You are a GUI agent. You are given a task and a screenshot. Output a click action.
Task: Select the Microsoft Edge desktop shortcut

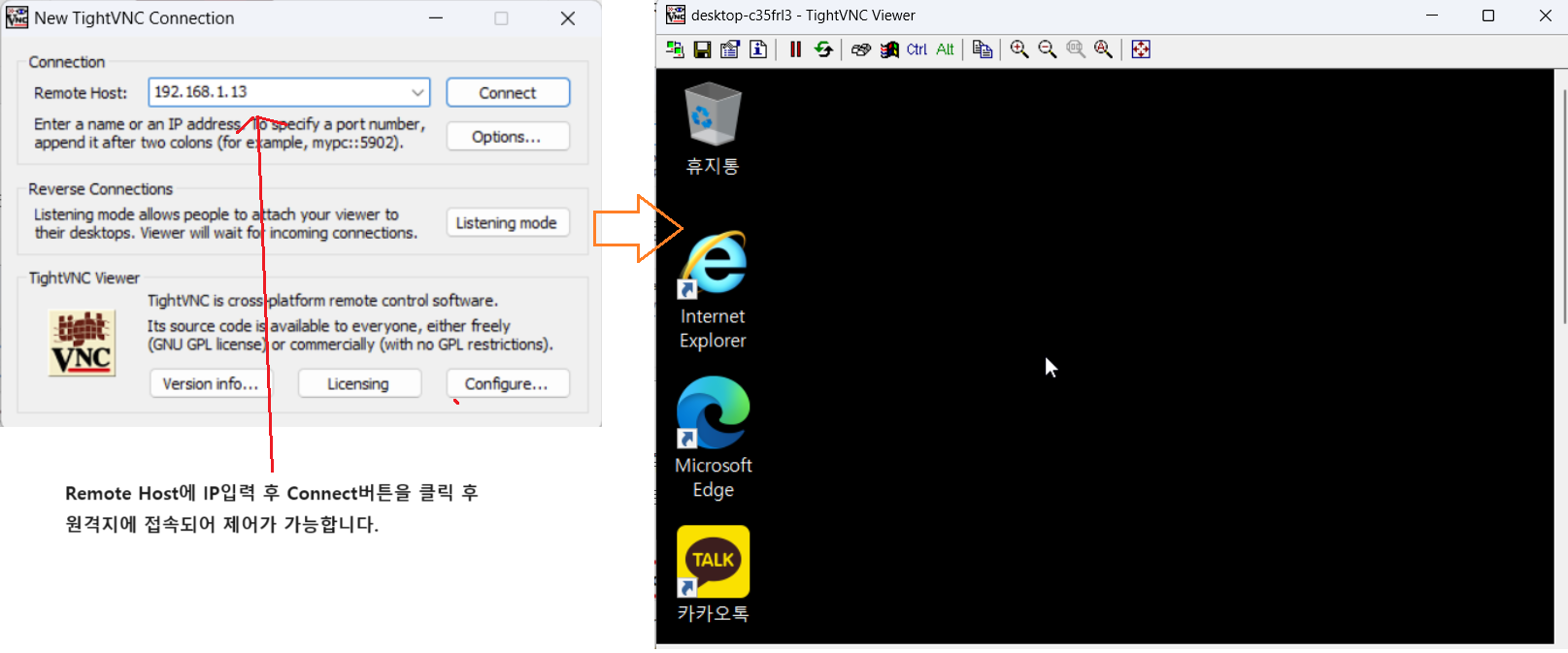click(x=713, y=438)
